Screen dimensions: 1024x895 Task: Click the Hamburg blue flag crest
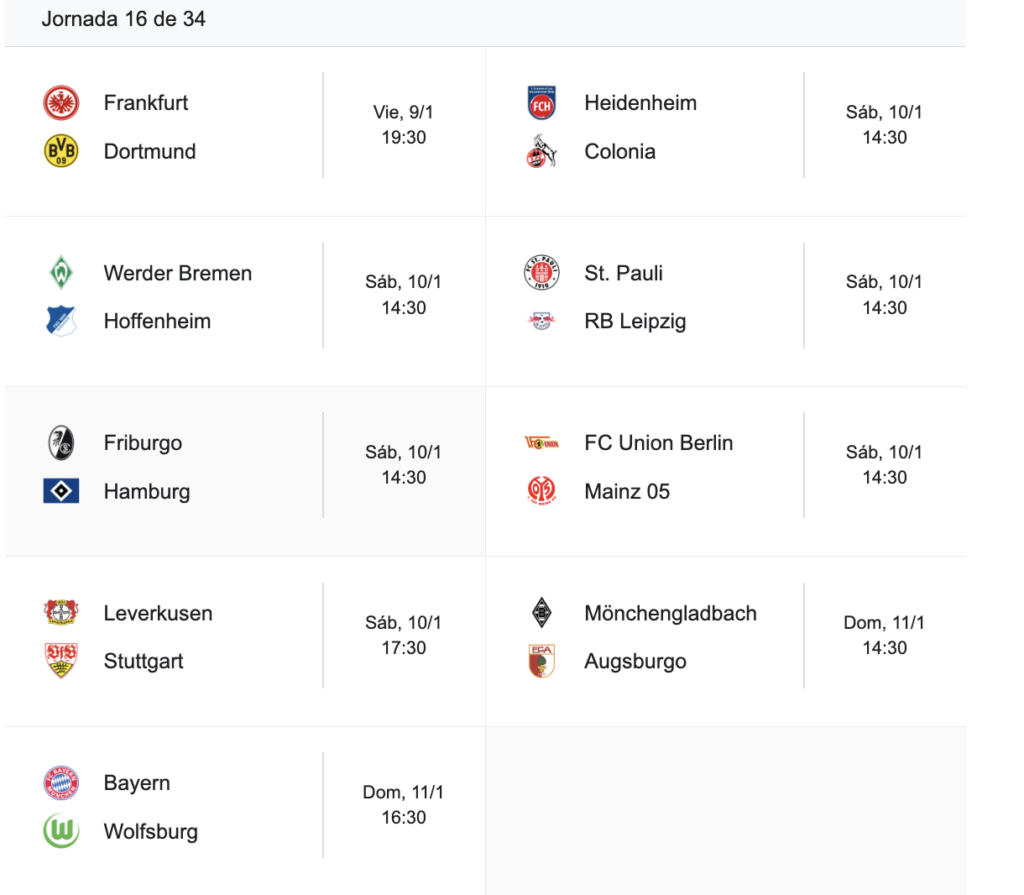(61, 491)
